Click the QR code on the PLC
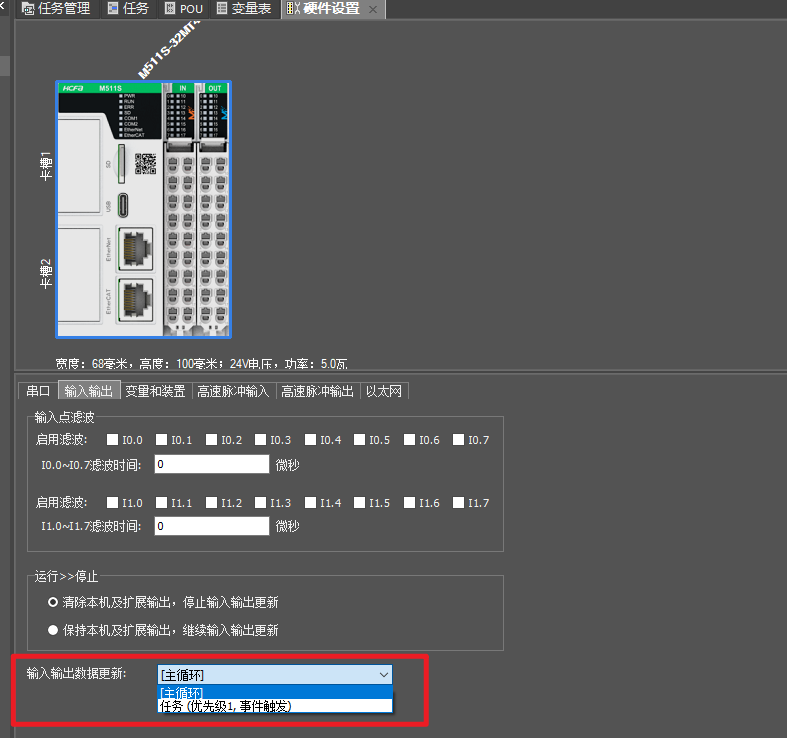The height and width of the screenshot is (738, 787). [146, 164]
